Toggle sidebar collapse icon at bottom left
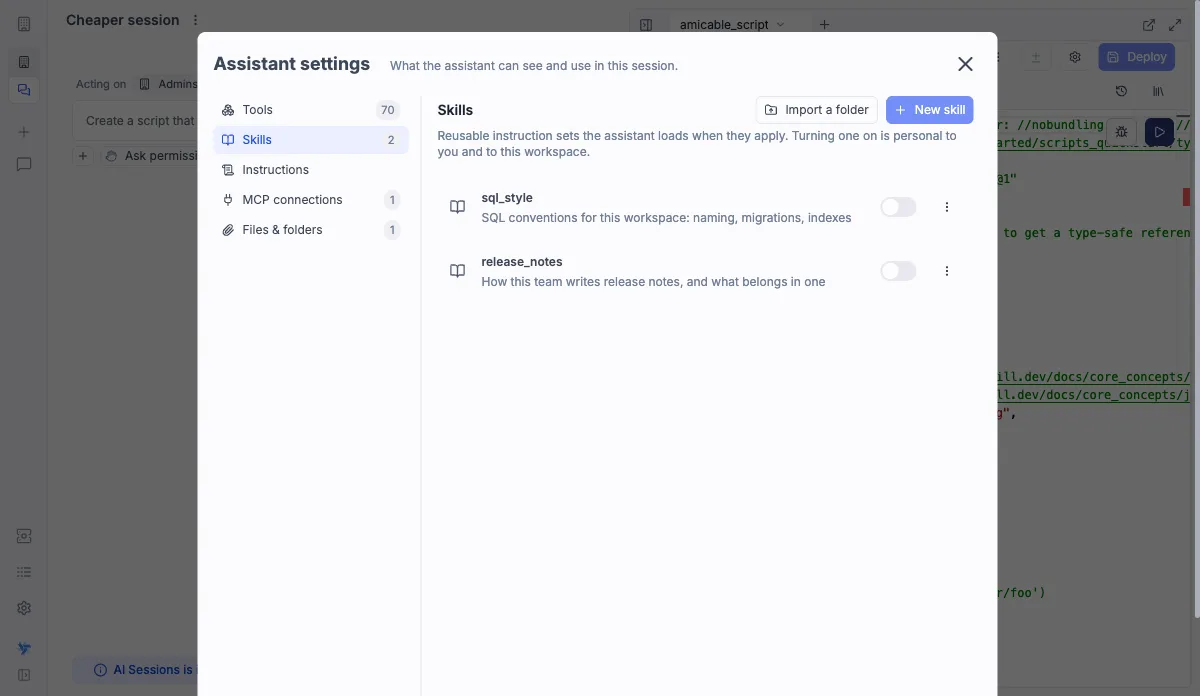 [24, 675]
